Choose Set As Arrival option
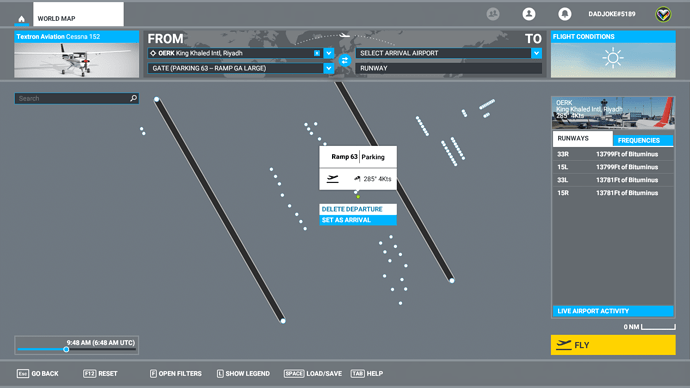Image resolution: width=690 pixels, height=388 pixels. (358, 220)
